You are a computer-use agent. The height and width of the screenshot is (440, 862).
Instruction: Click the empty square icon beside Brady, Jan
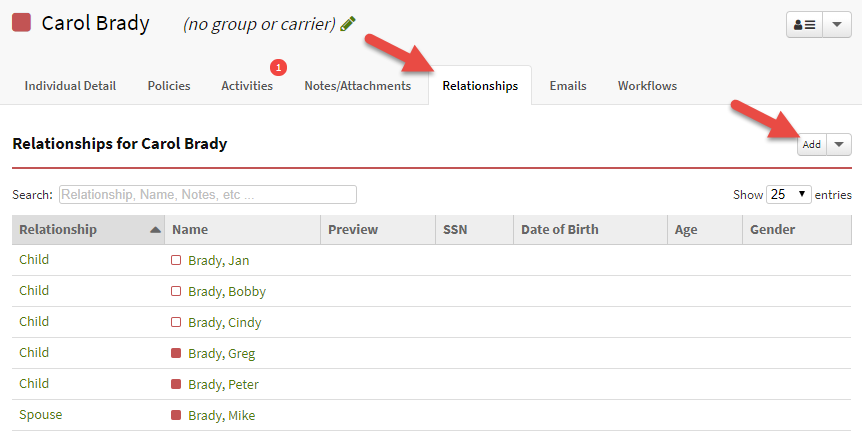click(176, 260)
